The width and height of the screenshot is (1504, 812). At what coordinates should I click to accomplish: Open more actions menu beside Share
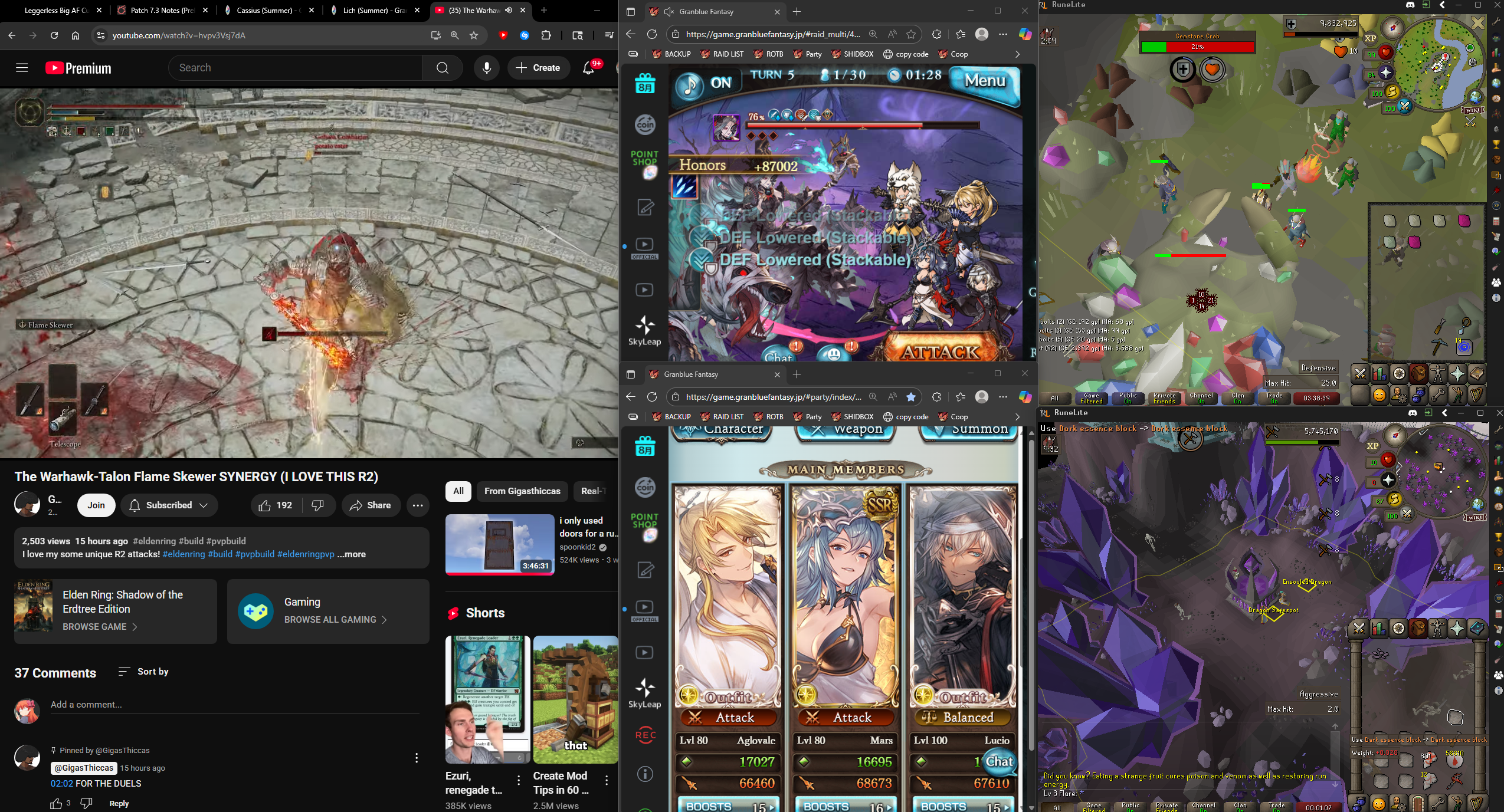click(x=418, y=505)
